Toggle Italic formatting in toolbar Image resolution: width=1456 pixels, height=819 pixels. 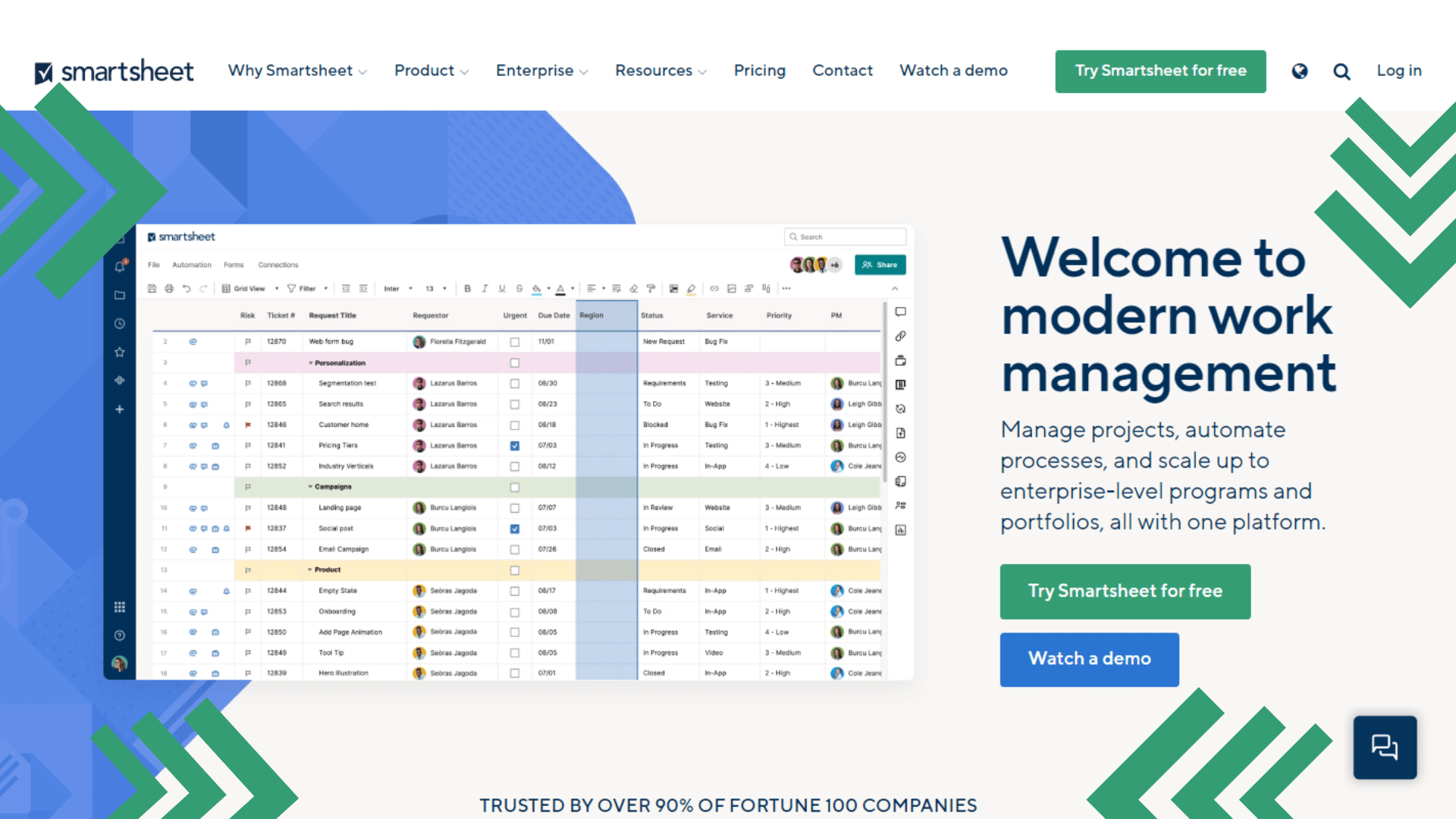coord(485,288)
